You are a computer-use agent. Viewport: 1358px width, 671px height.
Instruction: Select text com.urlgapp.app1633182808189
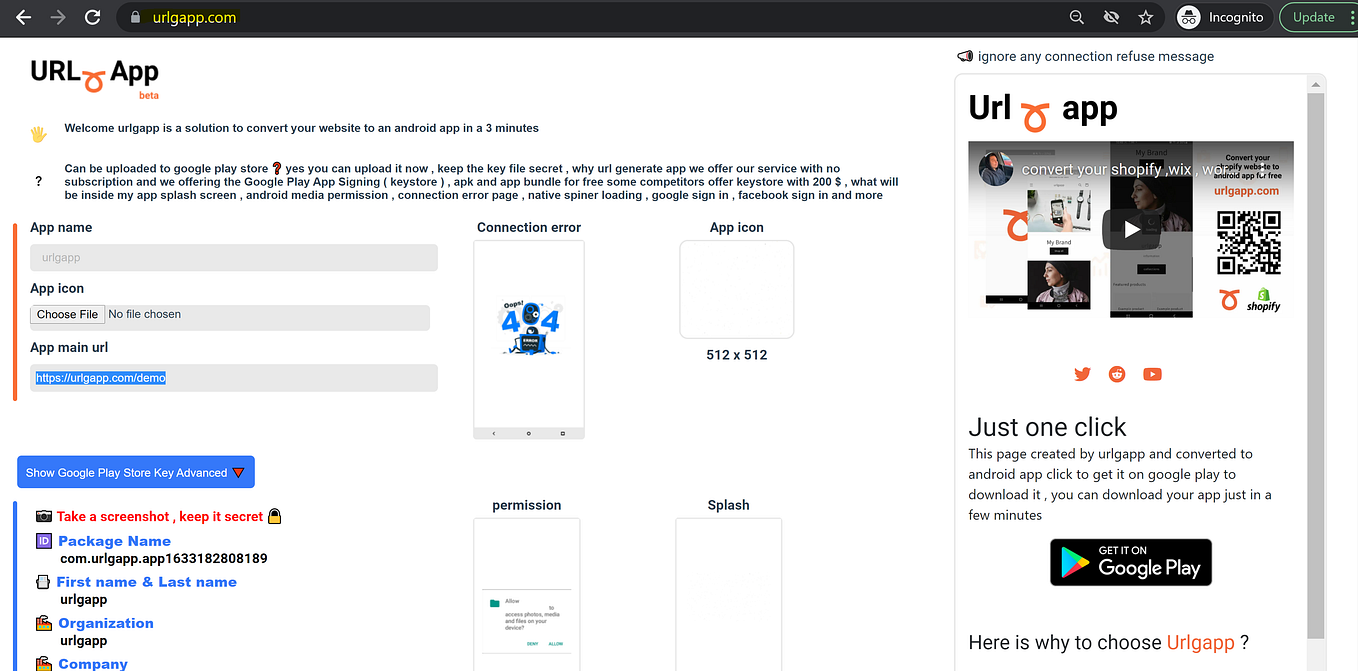pyautogui.click(x=164, y=558)
